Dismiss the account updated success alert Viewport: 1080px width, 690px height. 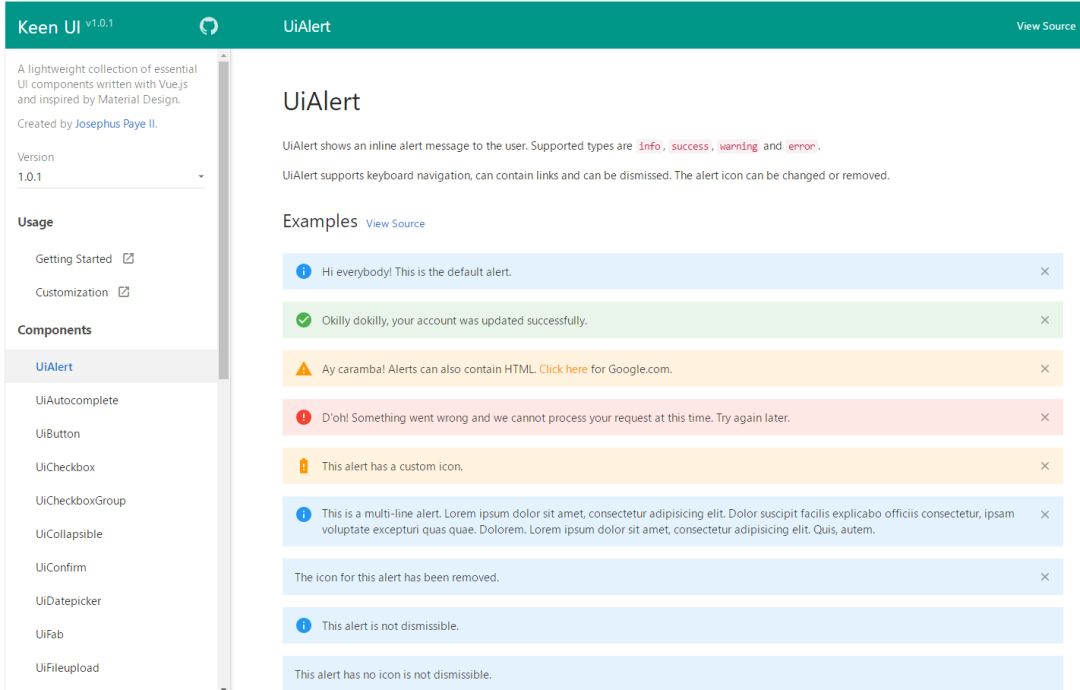coord(1045,320)
